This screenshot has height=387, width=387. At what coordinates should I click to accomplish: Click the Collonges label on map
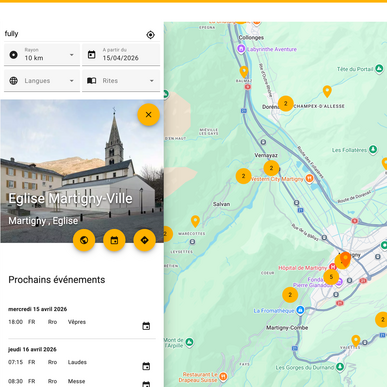[x=251, y=37]
